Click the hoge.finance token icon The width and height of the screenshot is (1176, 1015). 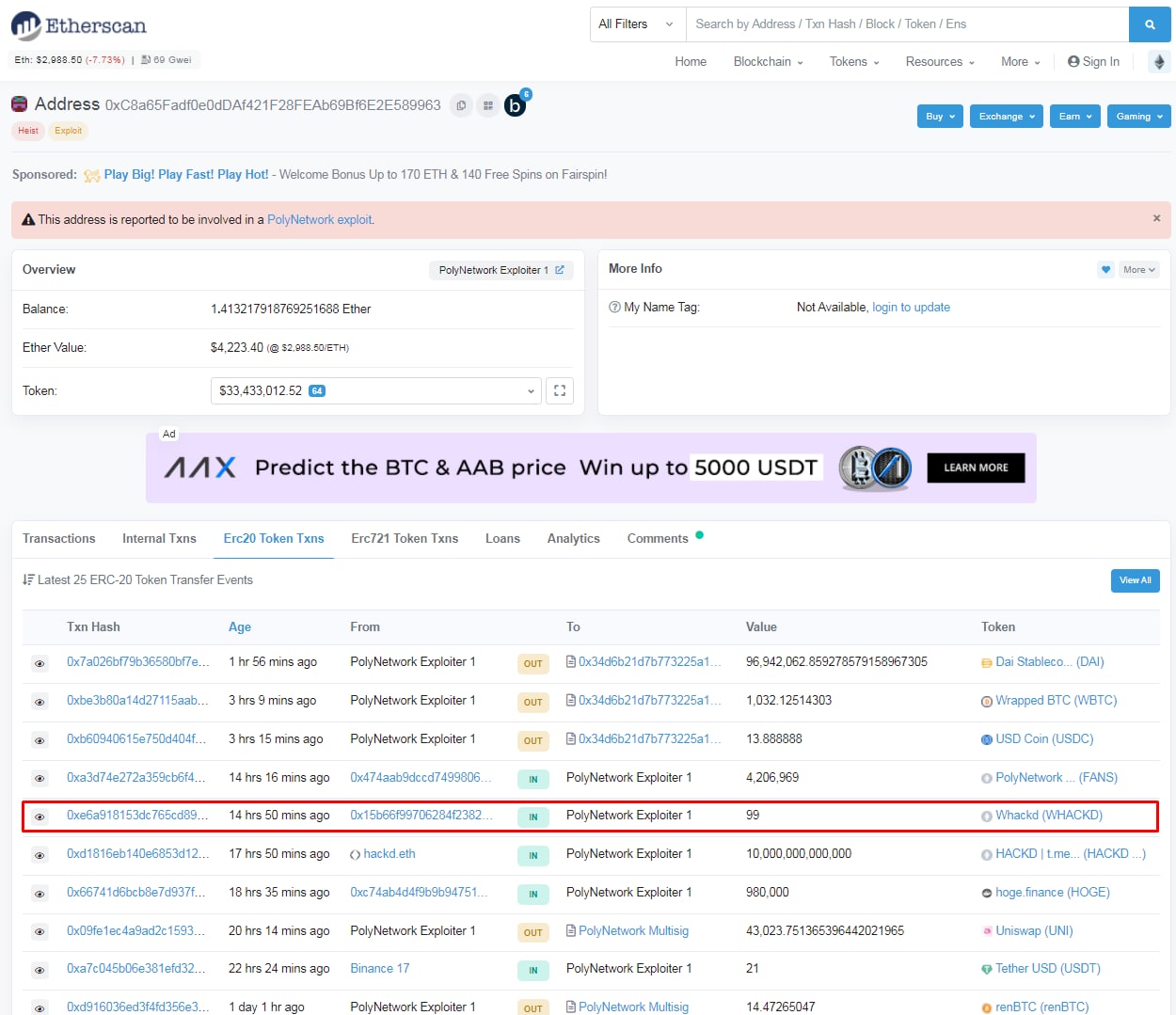tap(987, 894)
